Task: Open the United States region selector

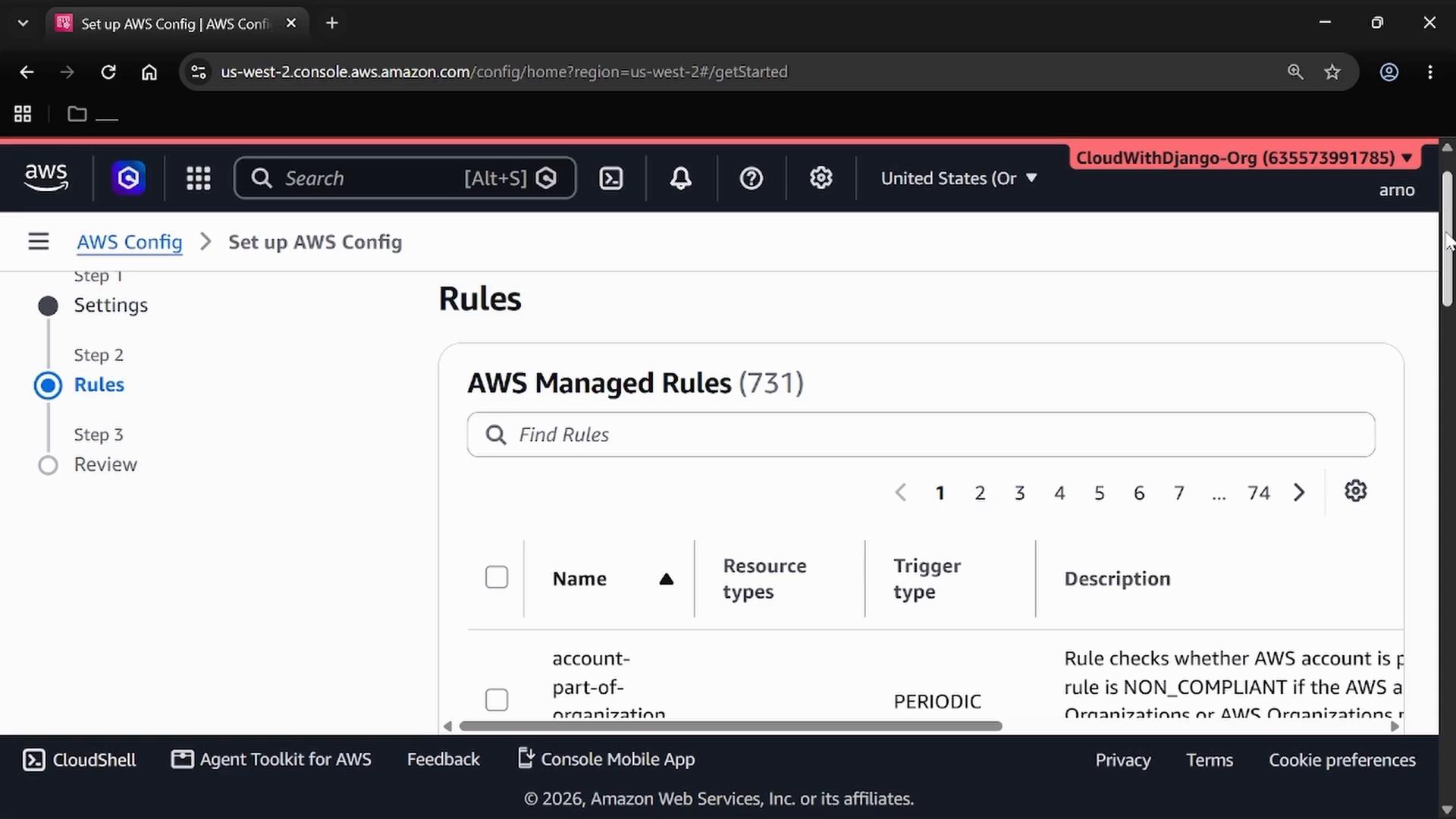Action: (x=959, y=178)
